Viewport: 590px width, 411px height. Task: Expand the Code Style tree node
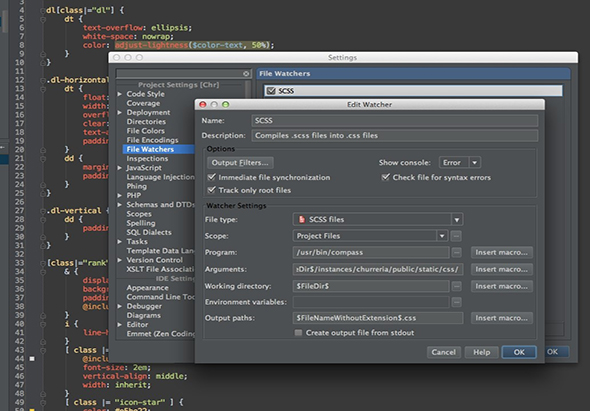coord(120,94)
